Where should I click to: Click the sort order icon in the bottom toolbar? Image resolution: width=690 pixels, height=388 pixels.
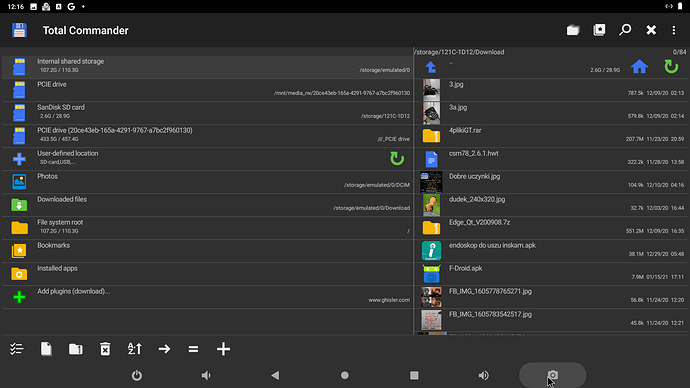coord(135,349)
